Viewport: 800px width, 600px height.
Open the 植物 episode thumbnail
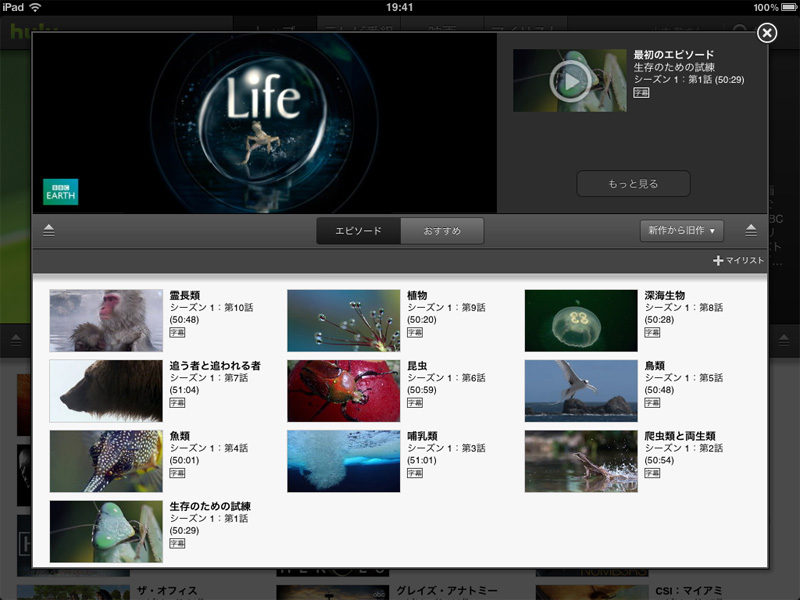[x=343, y=320]
